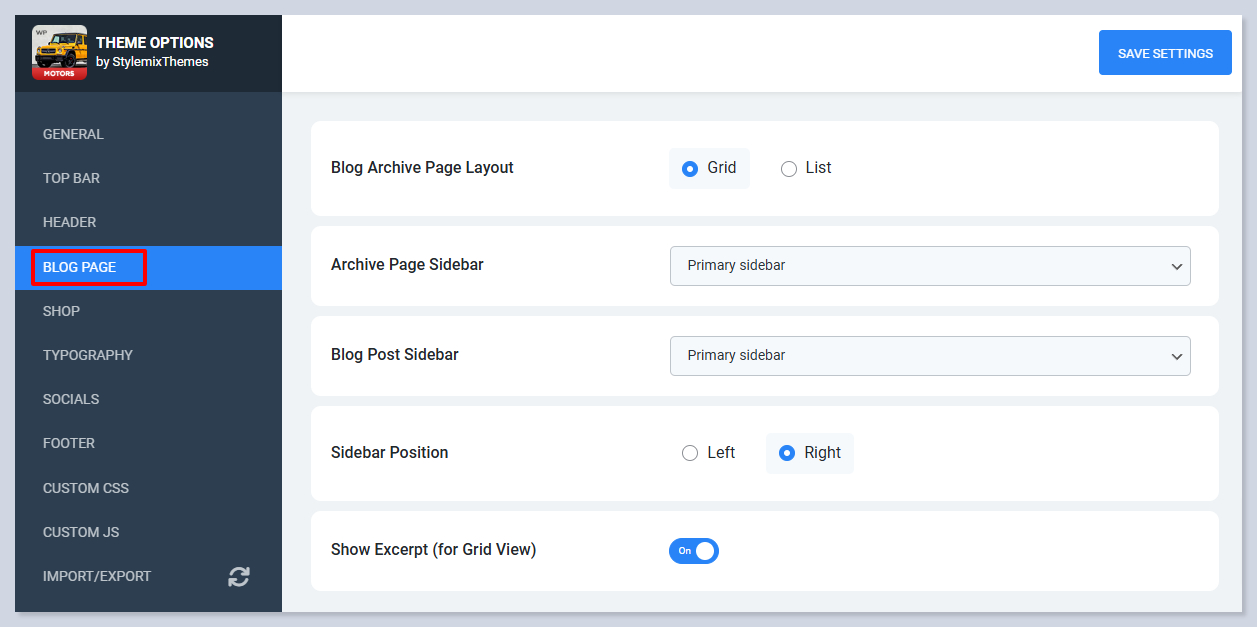Image resolution: width=1257 pixels, height=627 pixels.
Task: Choose Left sidebar position
Action: 690,453
